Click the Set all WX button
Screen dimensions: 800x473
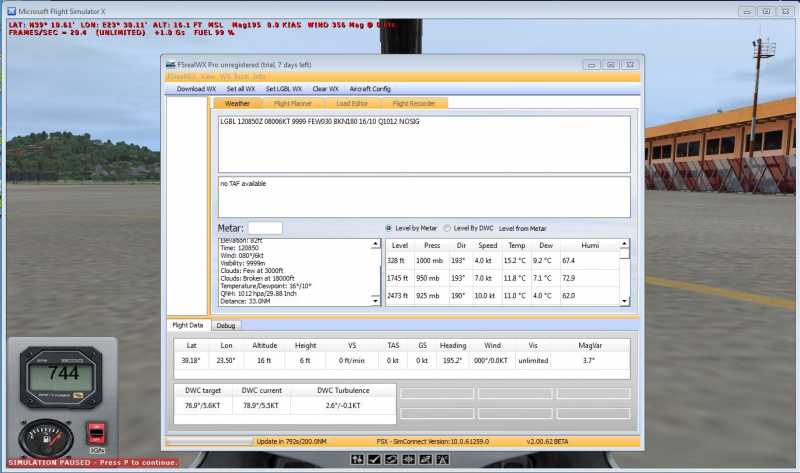pyautogui.click(x=241, y=89)
